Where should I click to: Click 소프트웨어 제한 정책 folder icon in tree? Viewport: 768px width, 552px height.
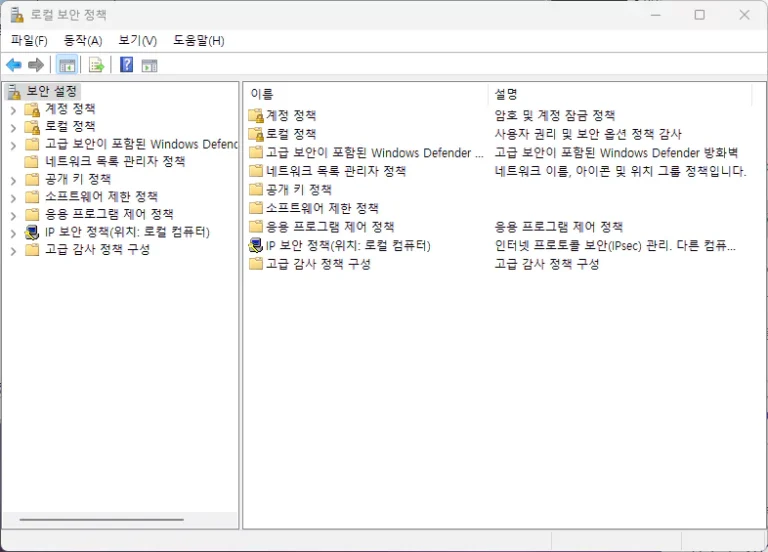[x=32, y=196]
